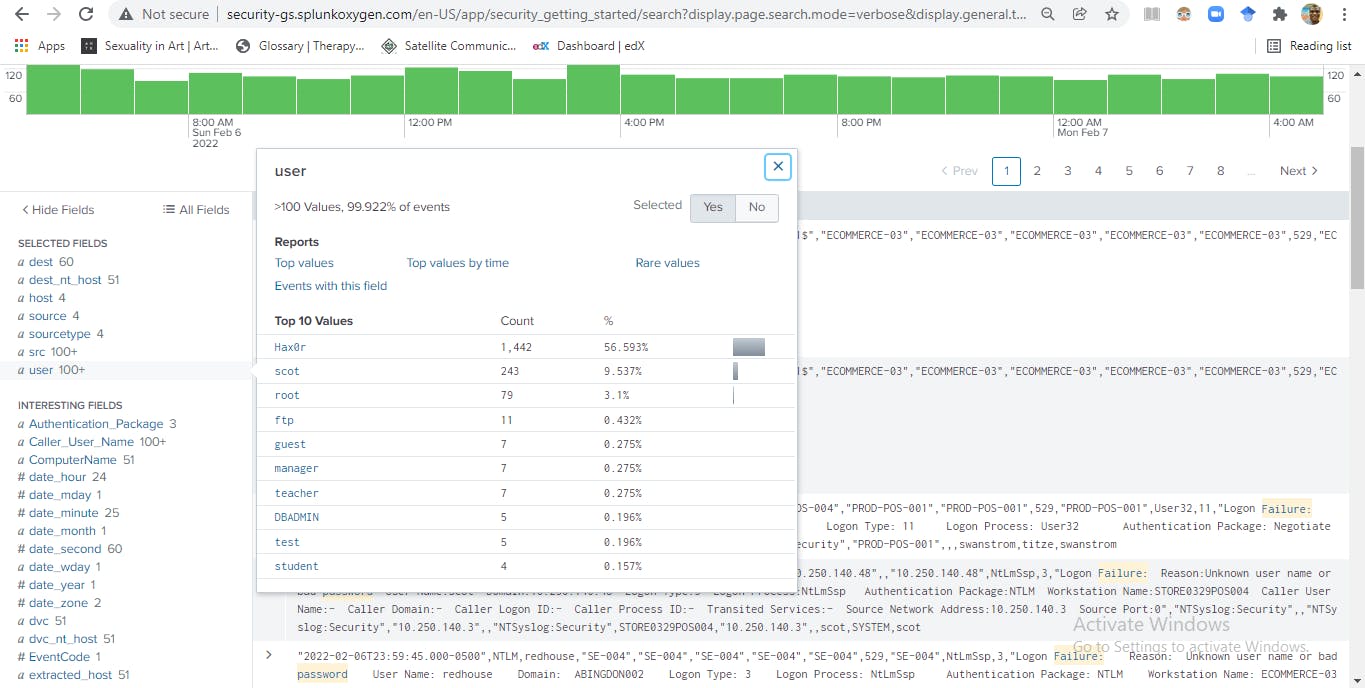Screen dimensions: 1365x688
Task: Select the sourcetype field
Action: [59, 334]
